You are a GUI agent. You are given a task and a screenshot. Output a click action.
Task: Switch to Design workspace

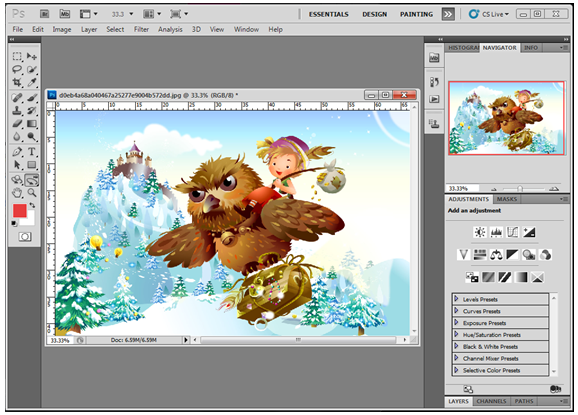[x=375, y=14]
